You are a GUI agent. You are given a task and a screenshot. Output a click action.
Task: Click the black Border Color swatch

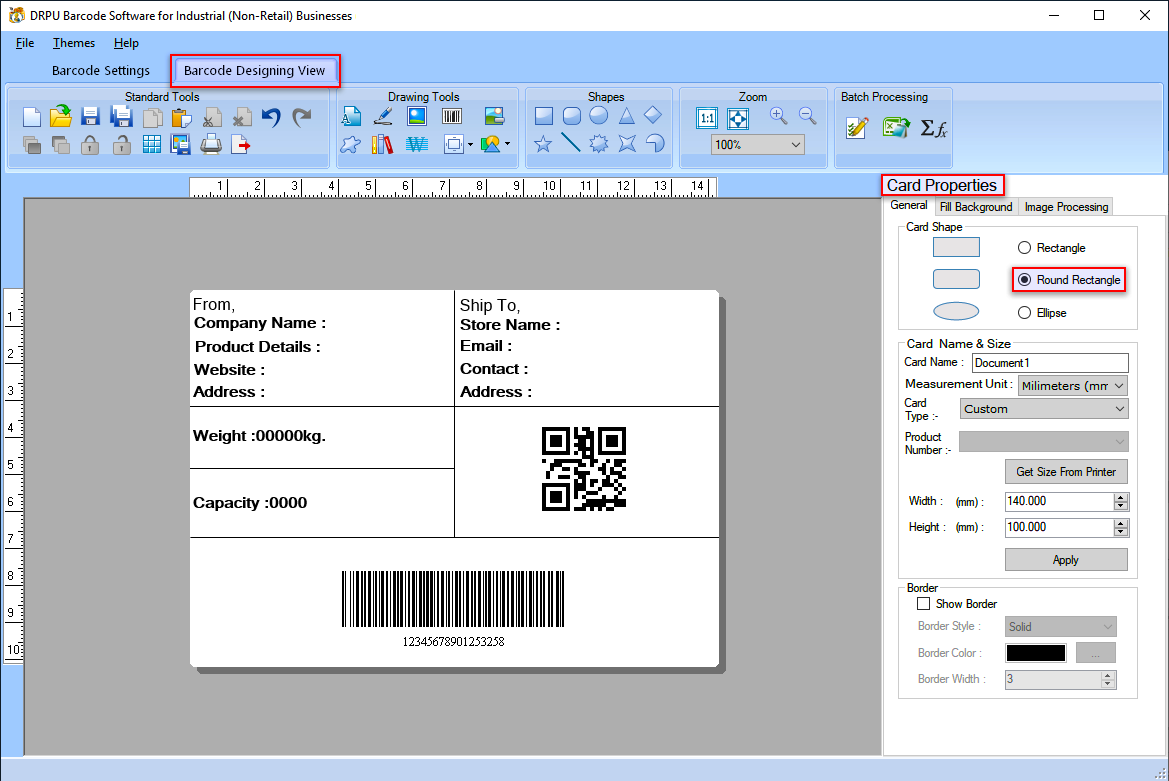[1036, 653]
